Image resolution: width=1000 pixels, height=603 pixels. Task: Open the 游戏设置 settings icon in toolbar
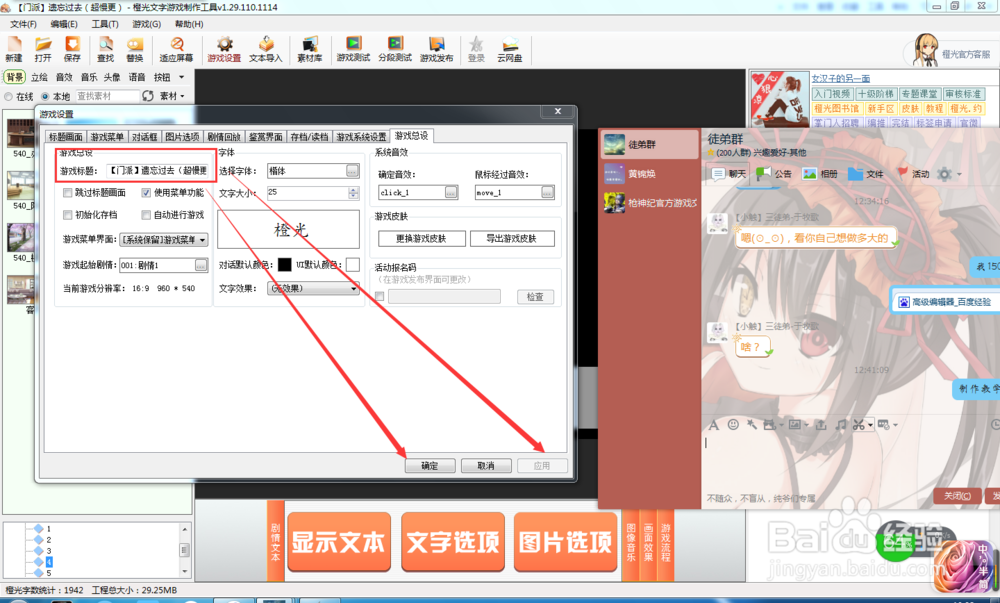click(x=223, y=48)
